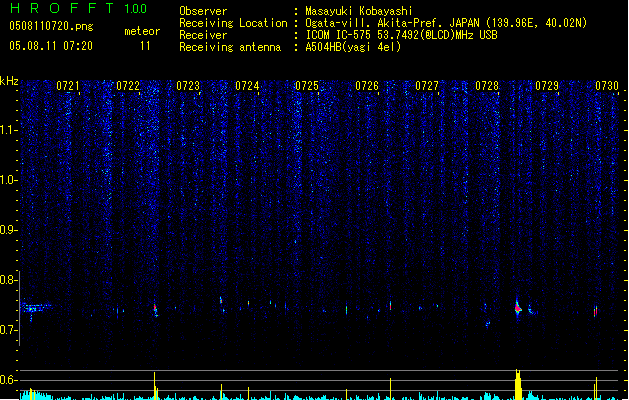Click the date stamp 05.08.11 07:20
Viewport: 629px width, 400px height.
(51, 46)
